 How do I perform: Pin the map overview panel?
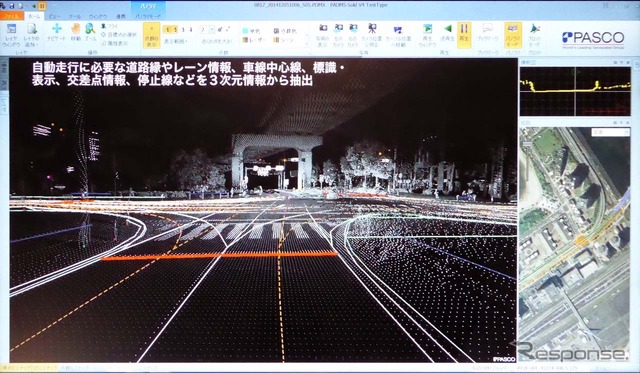pos(622,122)
